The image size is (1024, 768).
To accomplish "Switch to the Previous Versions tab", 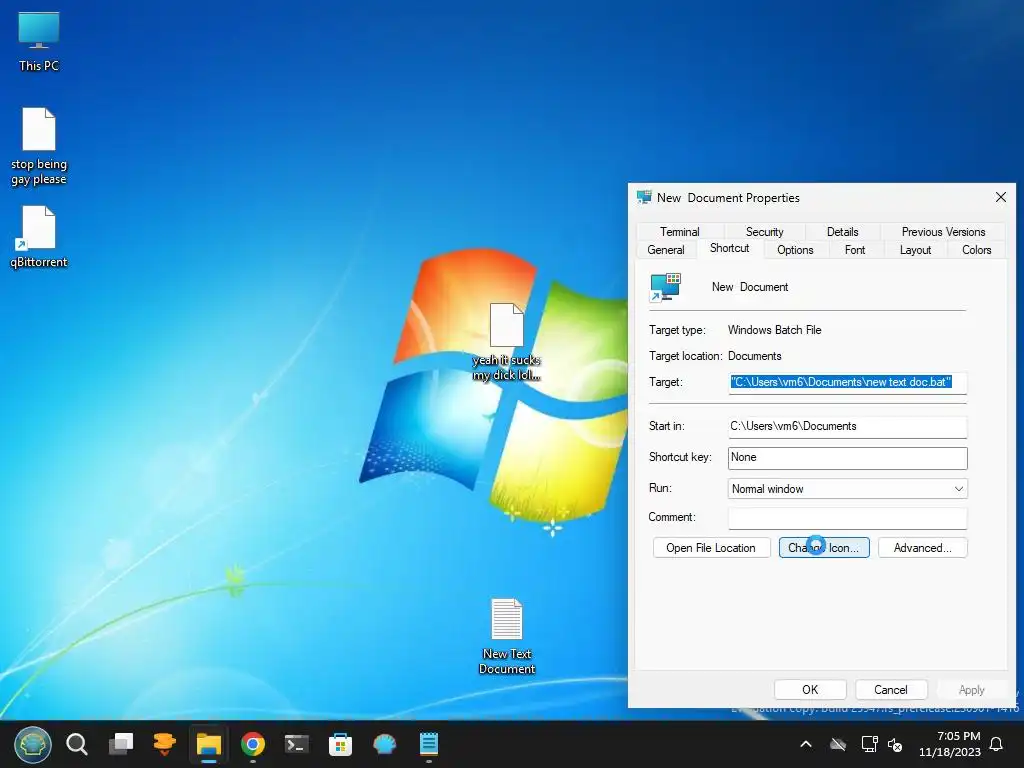I will coord(943,232).
